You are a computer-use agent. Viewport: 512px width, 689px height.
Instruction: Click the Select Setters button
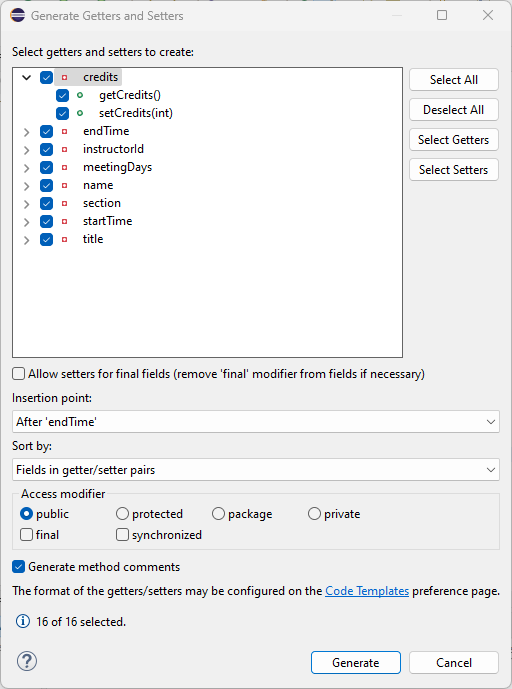(x=454, y=170)
